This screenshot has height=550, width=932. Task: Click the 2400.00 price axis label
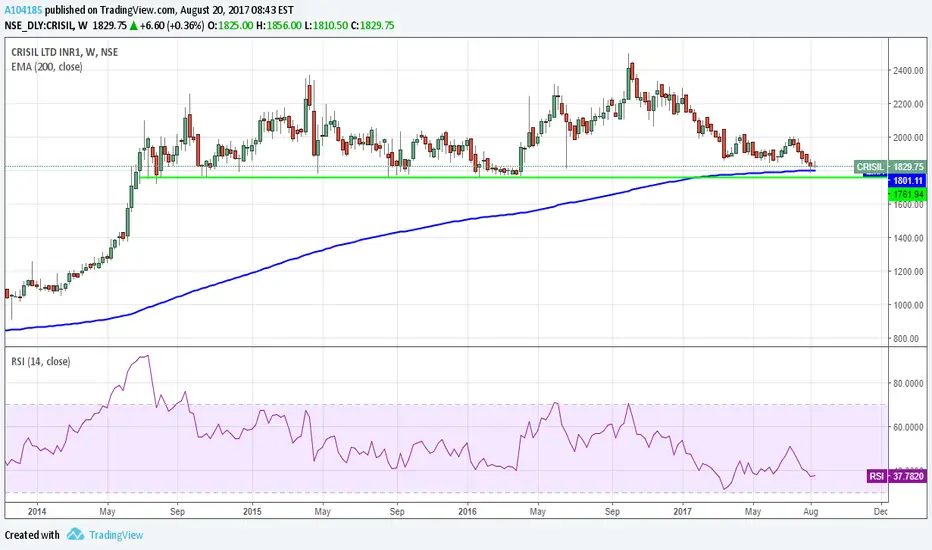click(x=908, y=71)
